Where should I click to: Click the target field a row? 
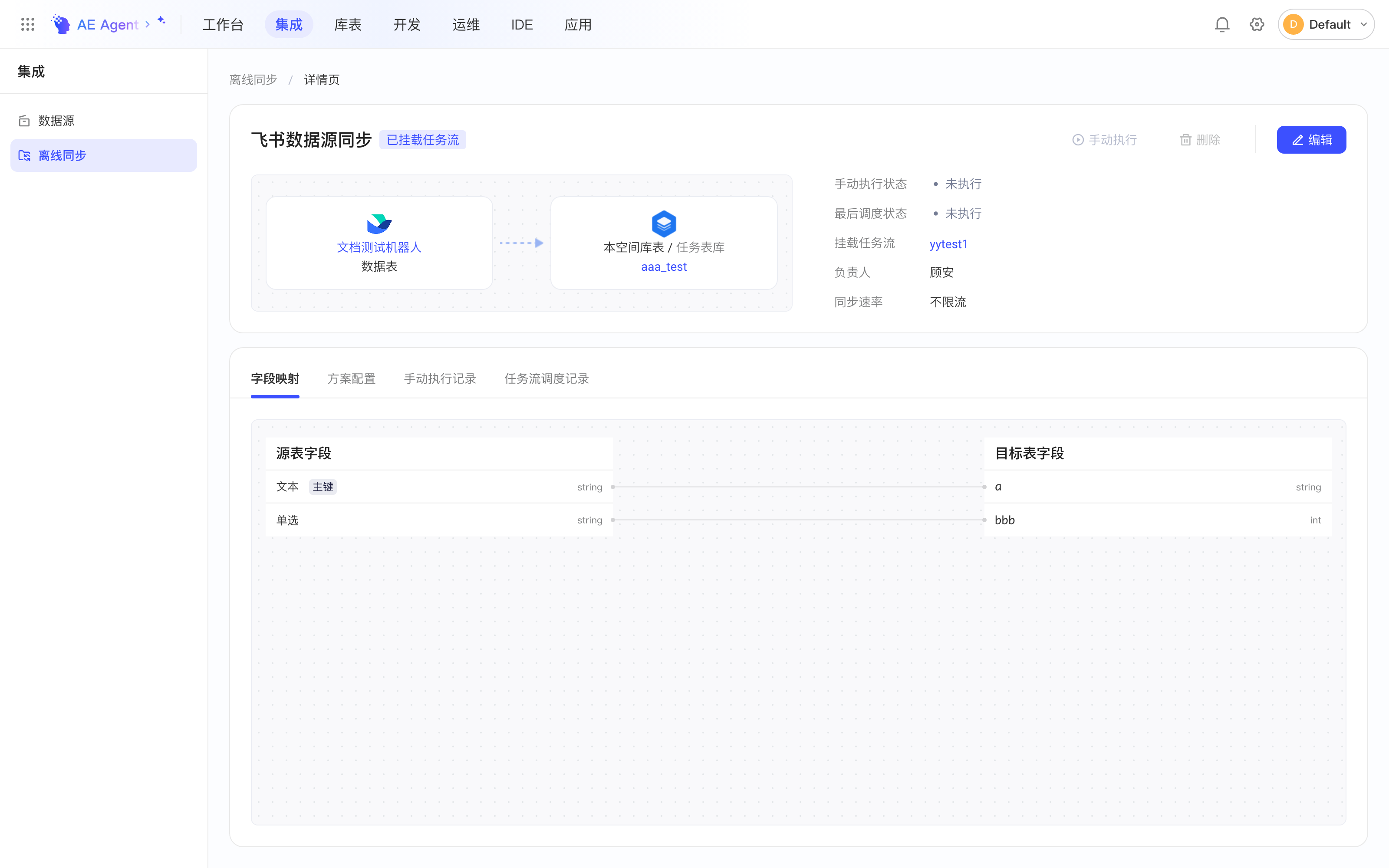coord(1158,487)
